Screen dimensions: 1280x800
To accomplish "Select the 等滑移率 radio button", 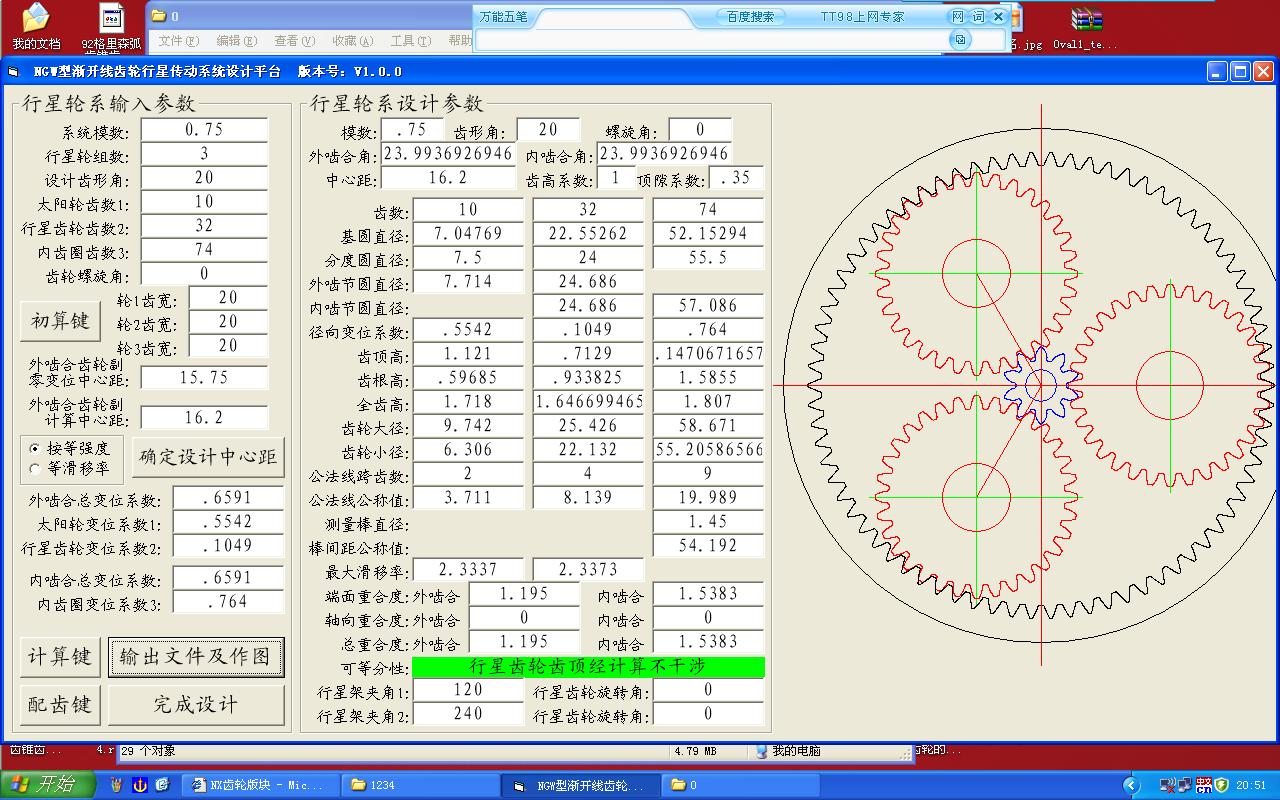I will [x=35, y=467].
